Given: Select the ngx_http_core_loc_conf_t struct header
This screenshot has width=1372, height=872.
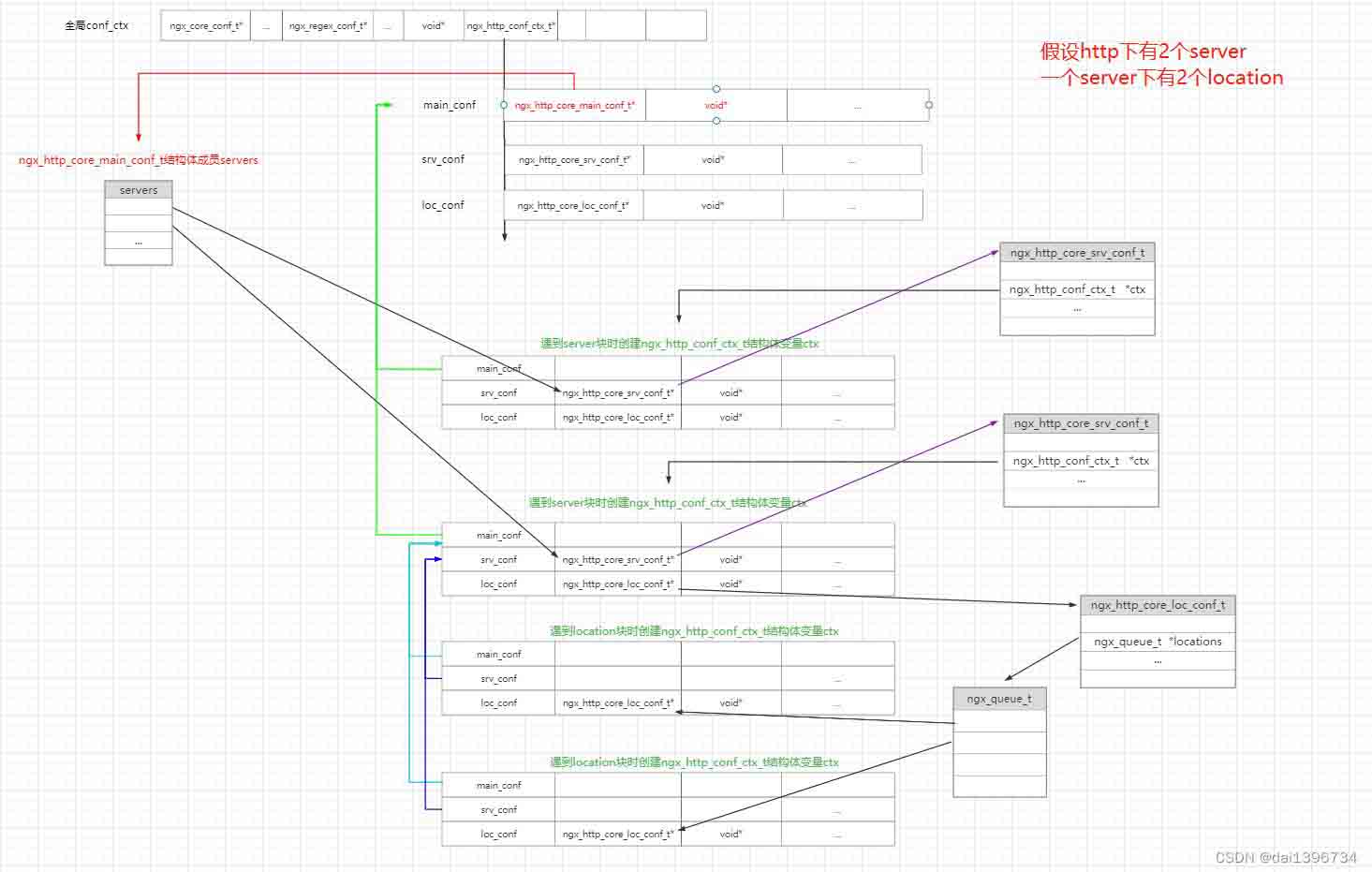Looking at the screenshot, I should [1158, 605].
